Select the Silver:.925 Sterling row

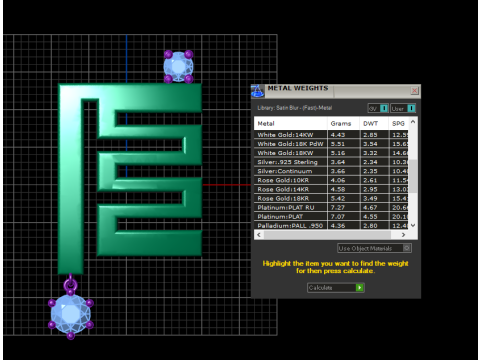331,162
